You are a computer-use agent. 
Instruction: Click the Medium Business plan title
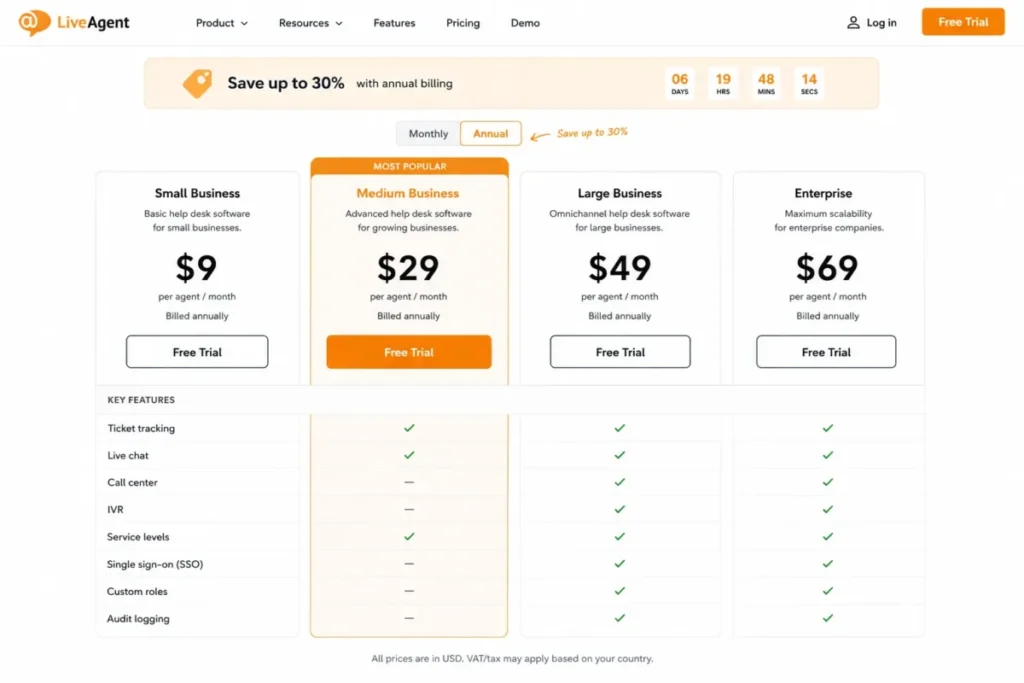[x=408, y=193]
